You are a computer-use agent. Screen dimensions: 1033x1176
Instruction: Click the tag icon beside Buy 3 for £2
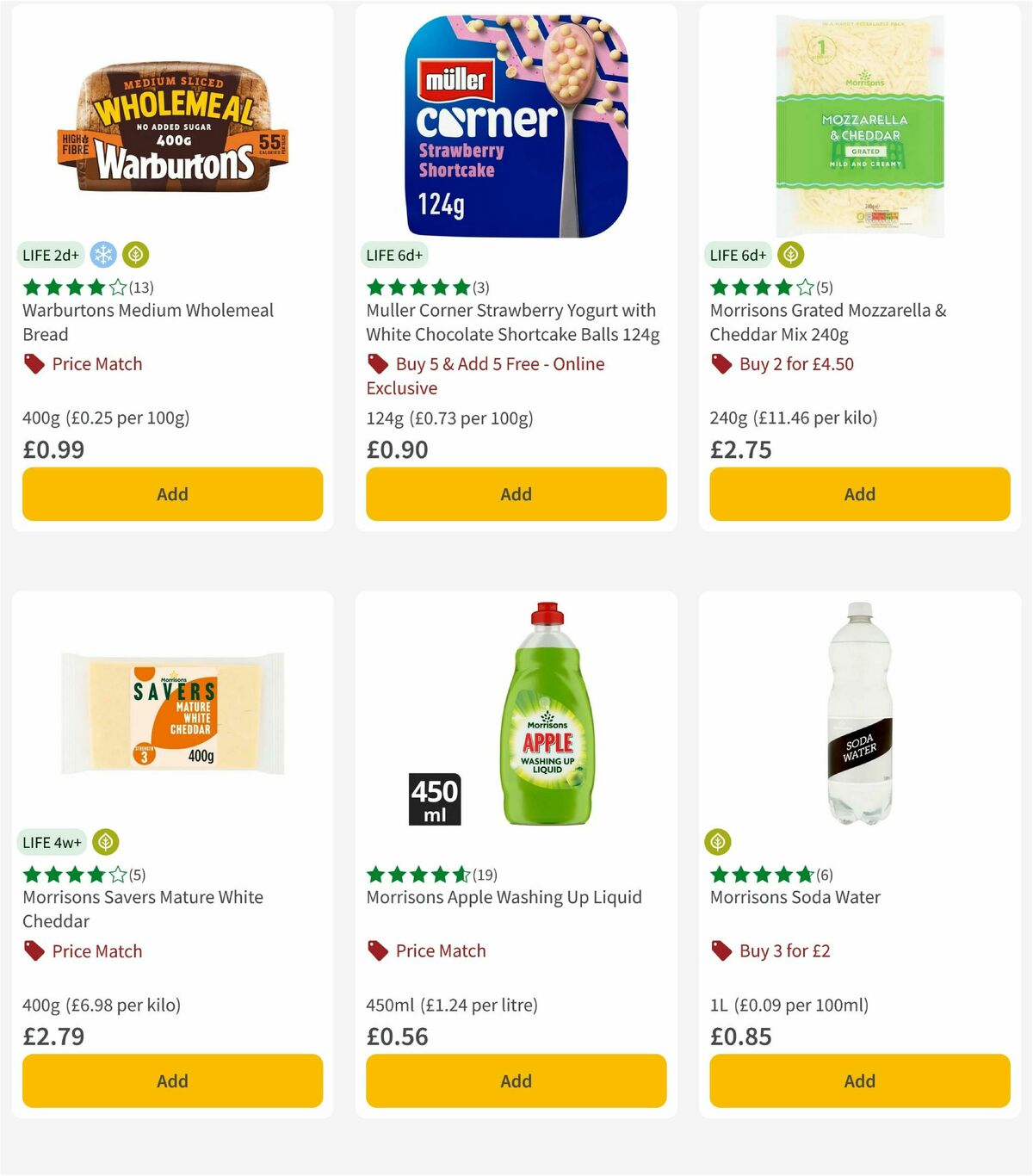(x=721, y=951)
